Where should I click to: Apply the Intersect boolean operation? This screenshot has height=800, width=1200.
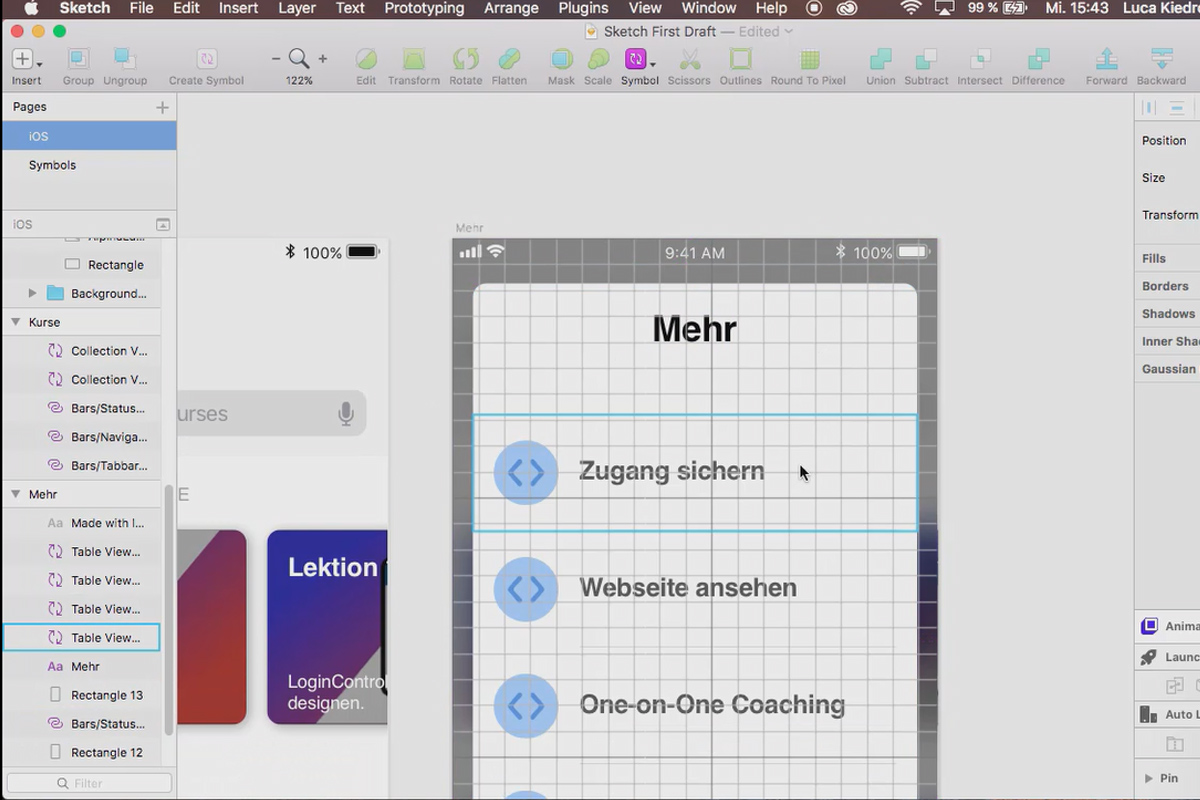click(980, 59)
